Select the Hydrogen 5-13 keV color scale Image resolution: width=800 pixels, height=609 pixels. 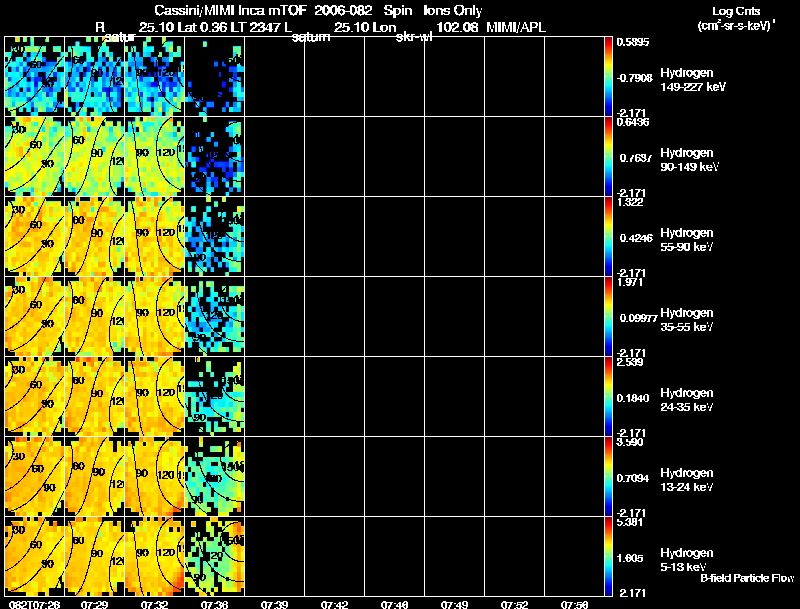609,557
